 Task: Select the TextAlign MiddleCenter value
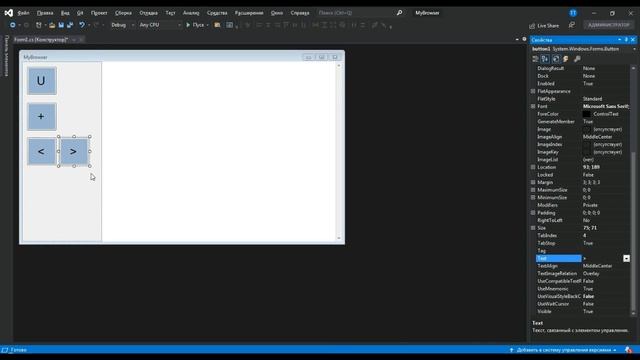(598, 266)
